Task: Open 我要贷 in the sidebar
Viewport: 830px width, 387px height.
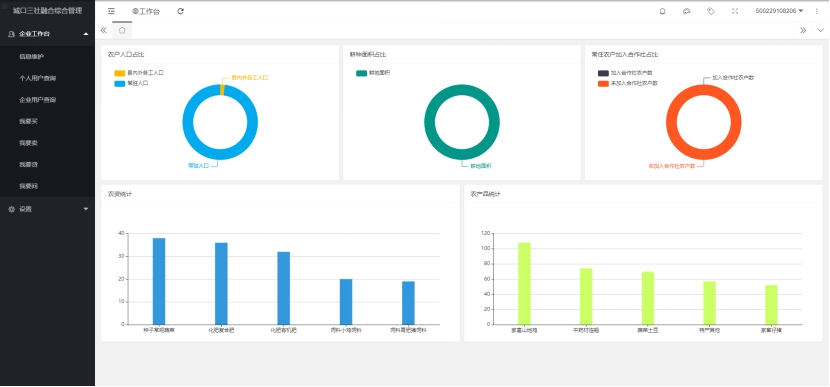Action: 28,165
